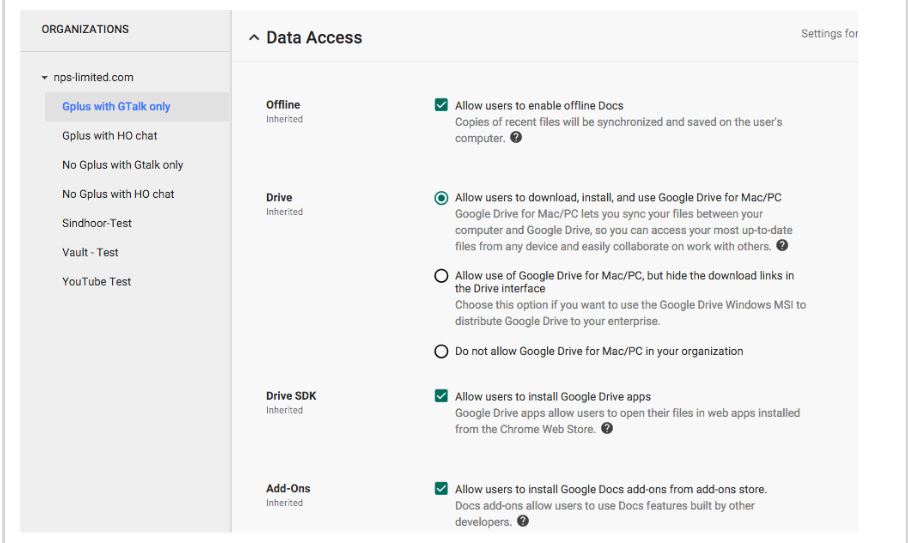
Task: Choose Do not allow Google Drive radio
Action: pos(441,351)
